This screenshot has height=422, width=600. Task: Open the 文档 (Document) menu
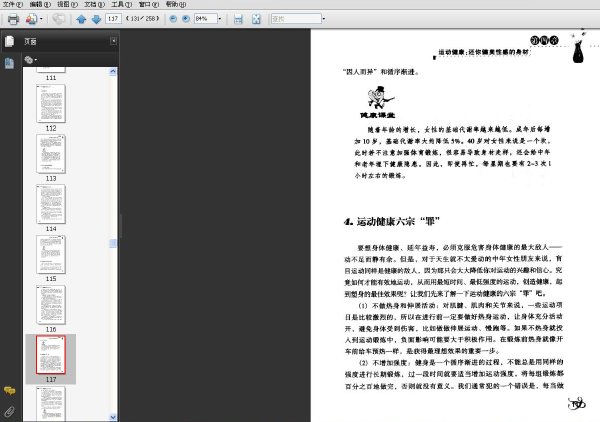pyautogui.click(x=94, y=5)
